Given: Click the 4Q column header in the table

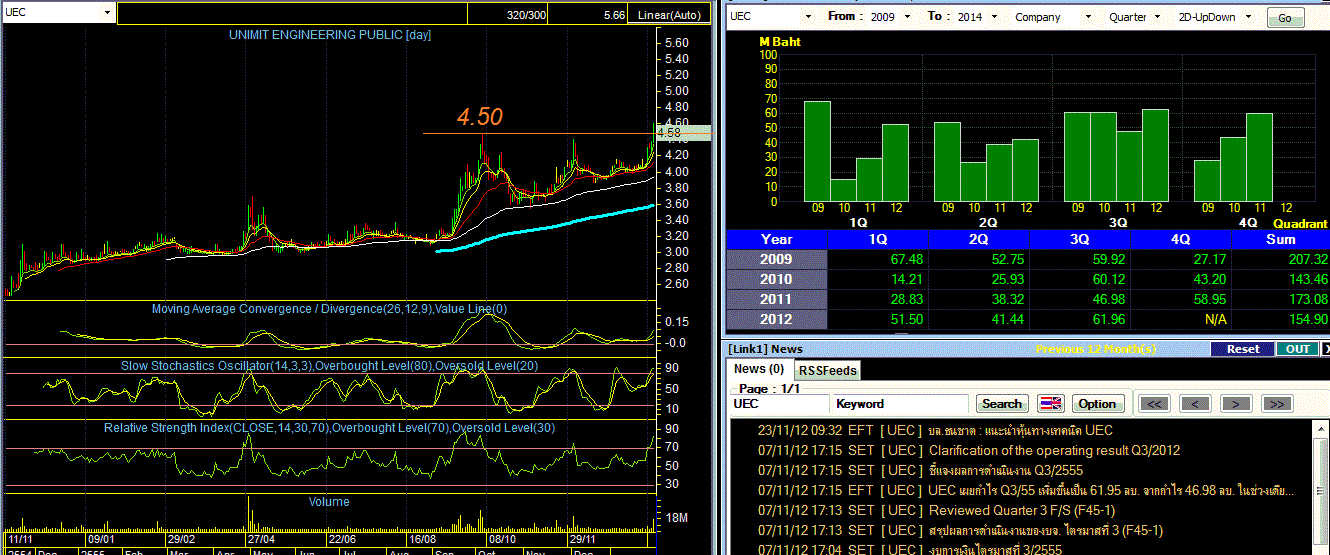Looking at the screenshot, I should pos(1181,239).
